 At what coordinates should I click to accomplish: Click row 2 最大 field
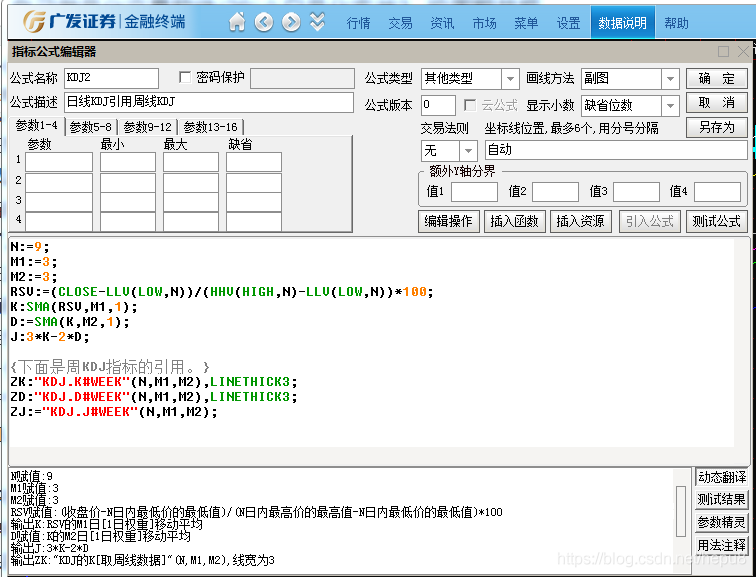coord(191,182)
